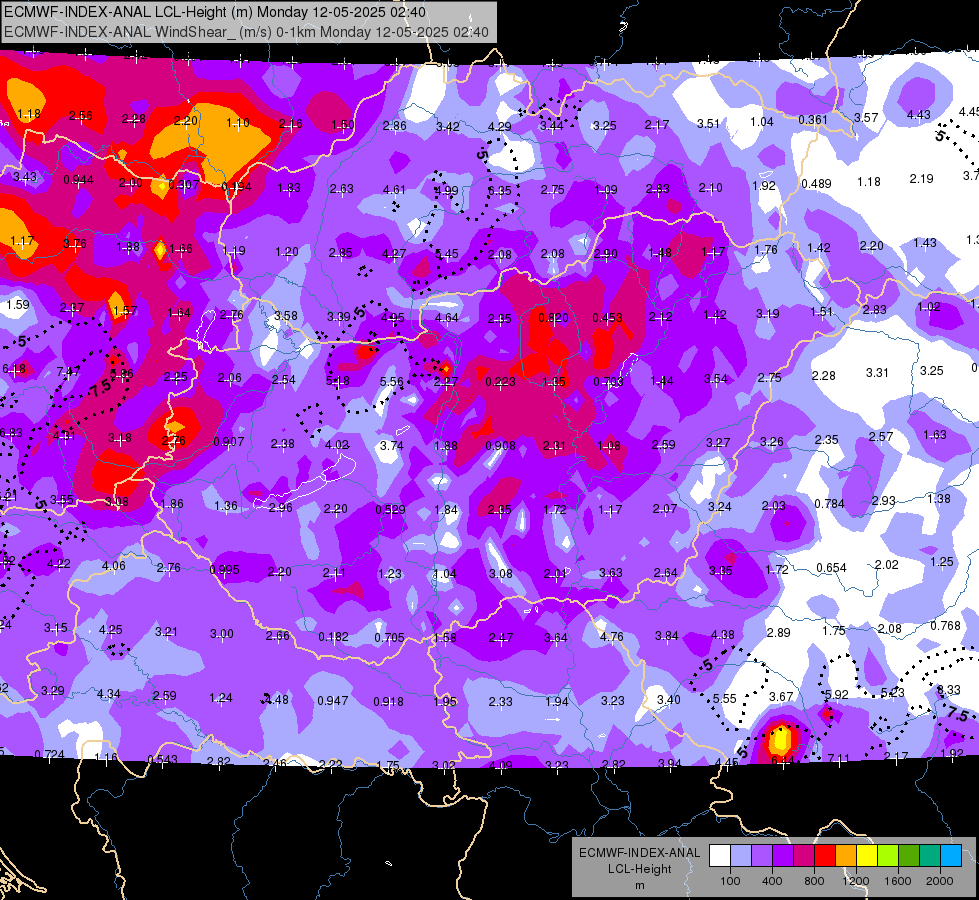Click the wind shear value 5.92

837,694
